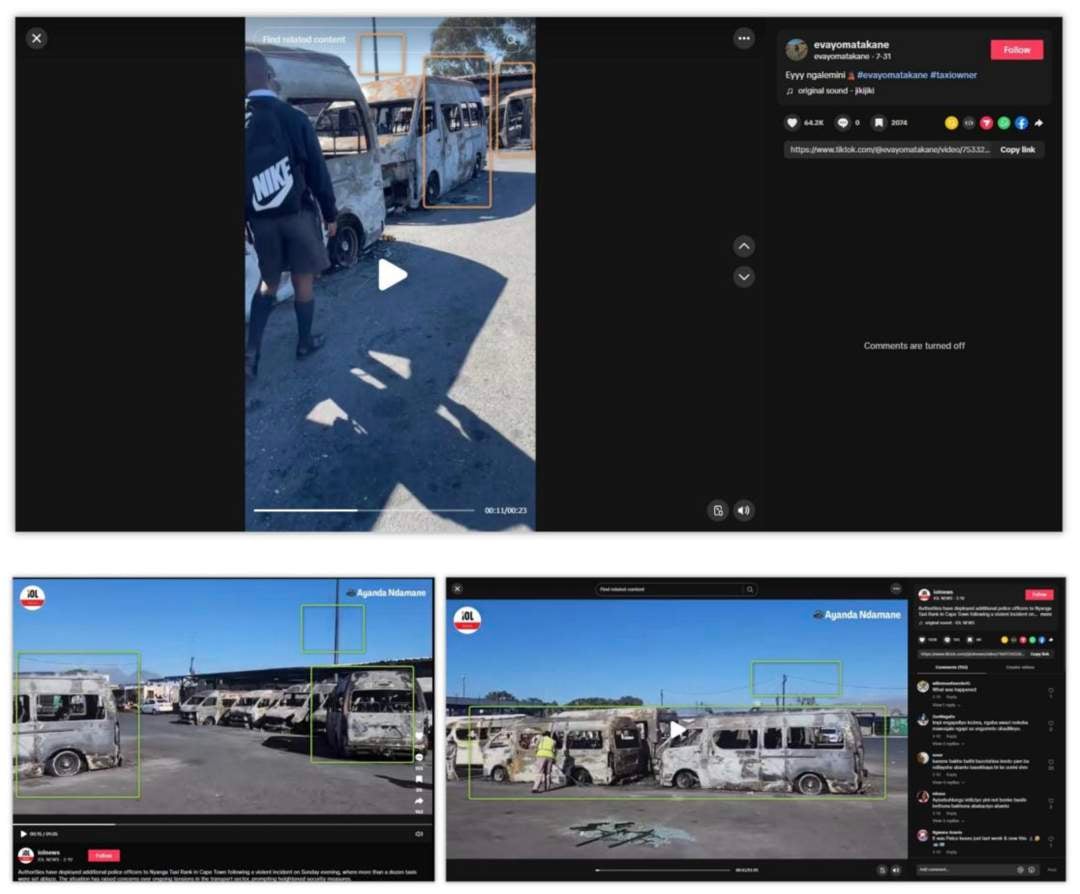Open the share arrow for more options
Viewport: 1080px width, 894px height.
[1039, 123]
